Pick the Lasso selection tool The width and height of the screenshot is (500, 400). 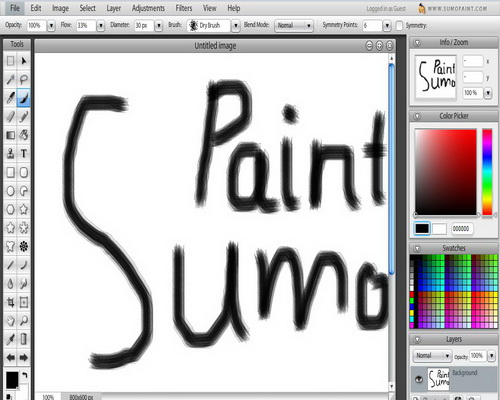(x=24, y=79)
